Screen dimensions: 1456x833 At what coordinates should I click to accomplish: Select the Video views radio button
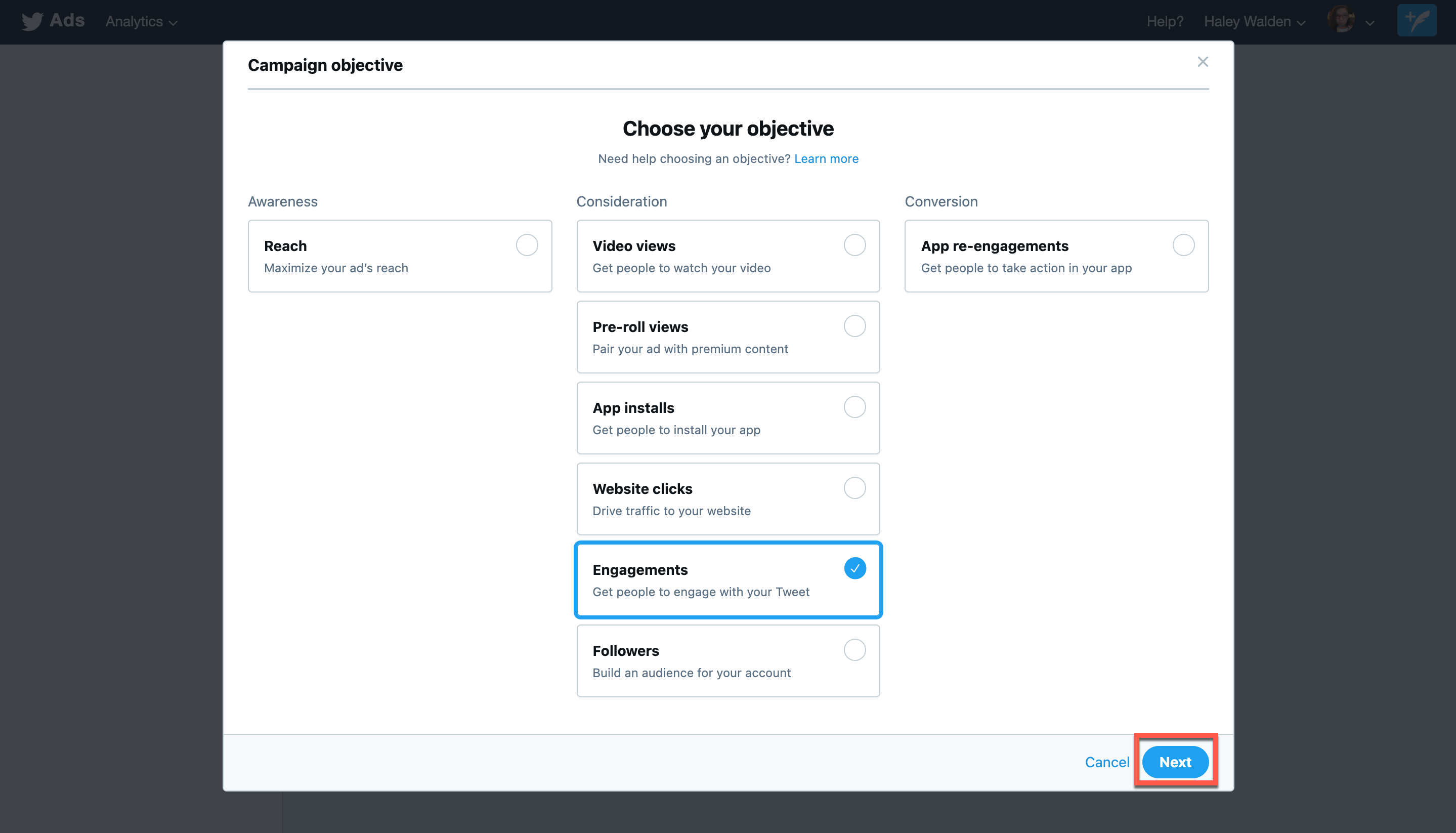pyautogui.click(x=854, y=245)
